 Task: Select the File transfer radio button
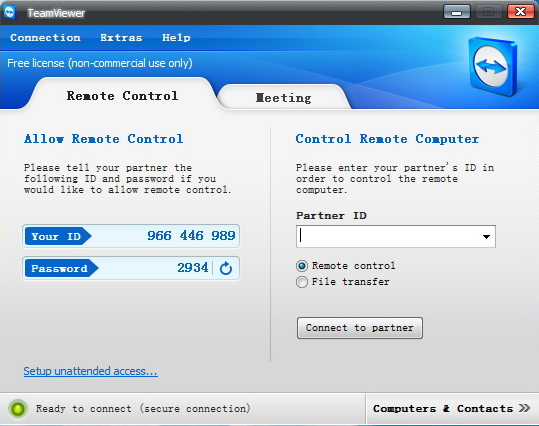click(x=302, y=282)
